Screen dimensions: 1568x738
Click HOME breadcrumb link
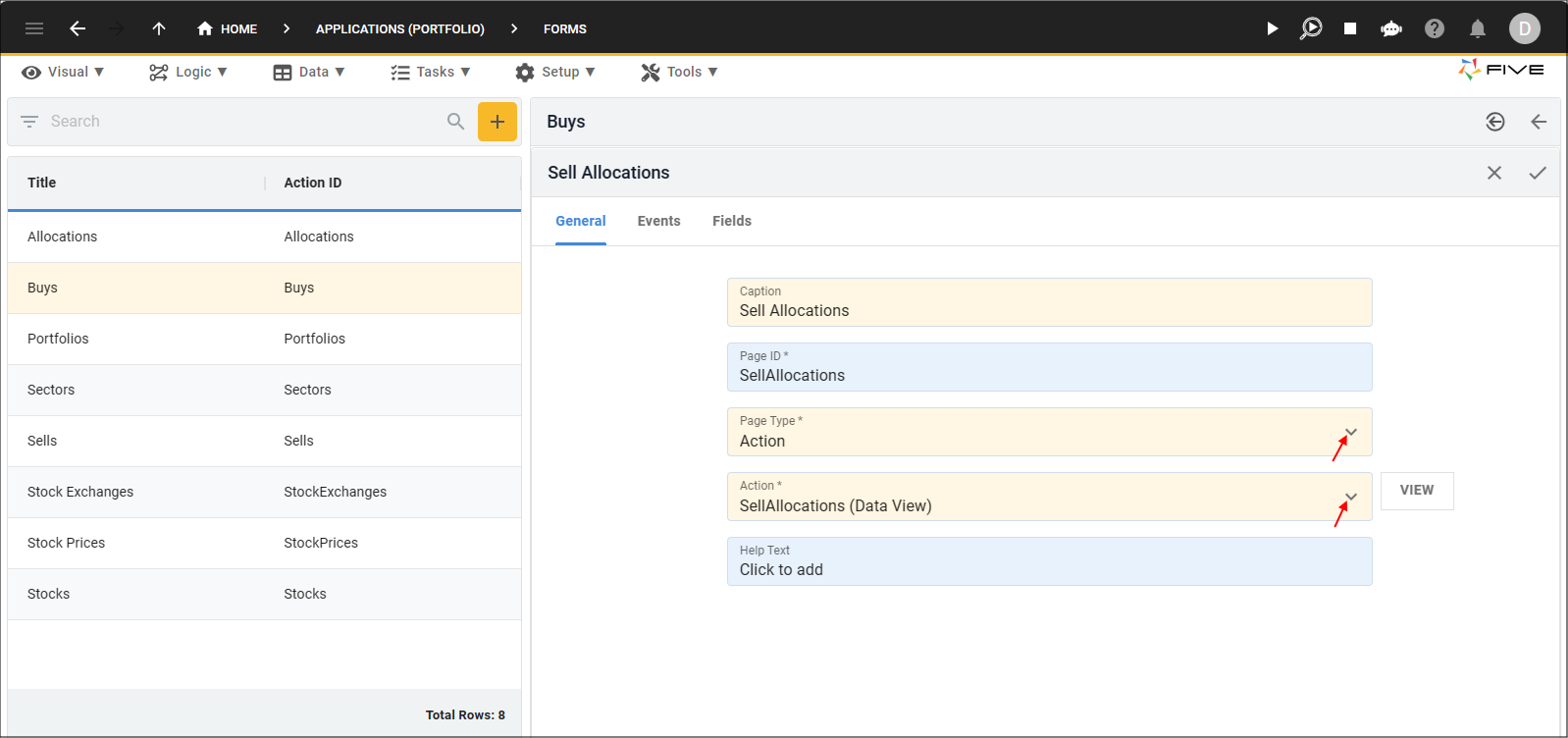[x=238, y=28]
